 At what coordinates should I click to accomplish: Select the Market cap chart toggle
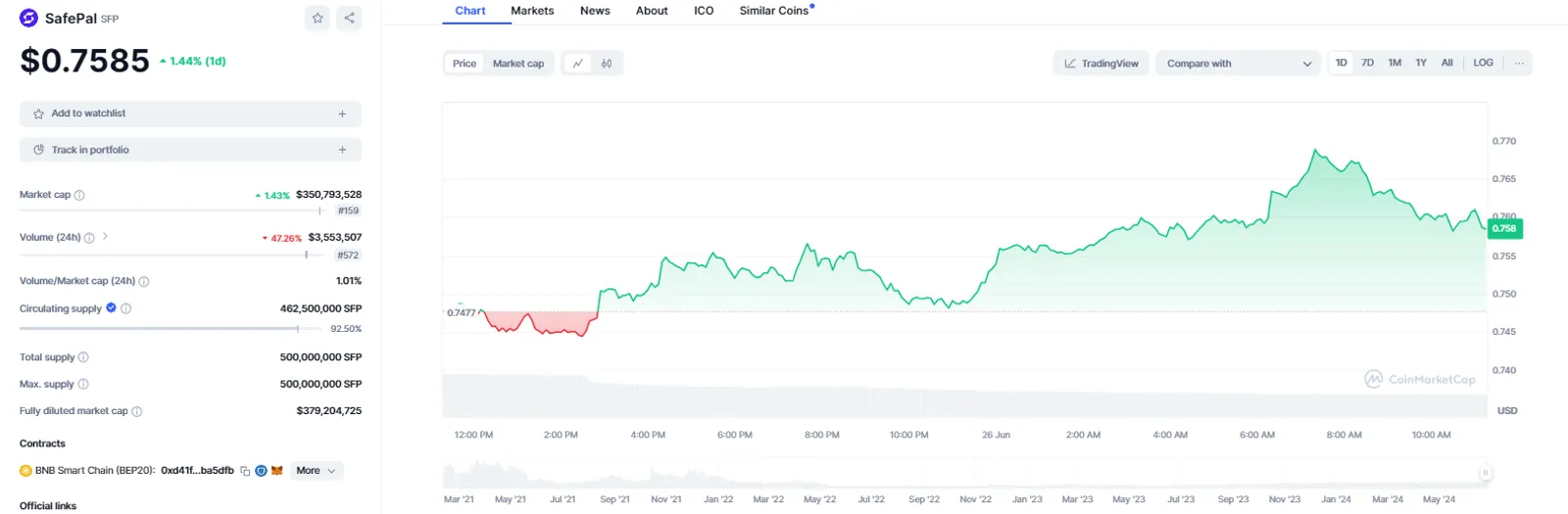coord(518,64)
